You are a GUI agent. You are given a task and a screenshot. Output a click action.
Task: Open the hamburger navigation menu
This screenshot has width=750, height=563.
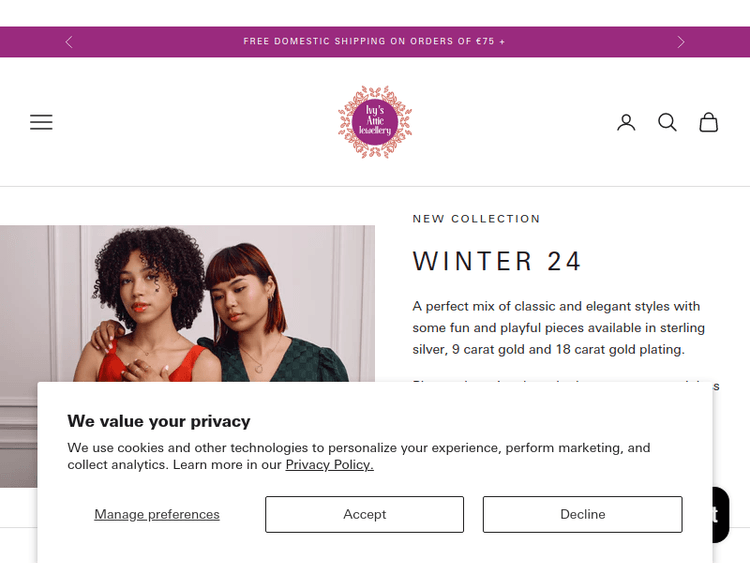coord(41,122)
